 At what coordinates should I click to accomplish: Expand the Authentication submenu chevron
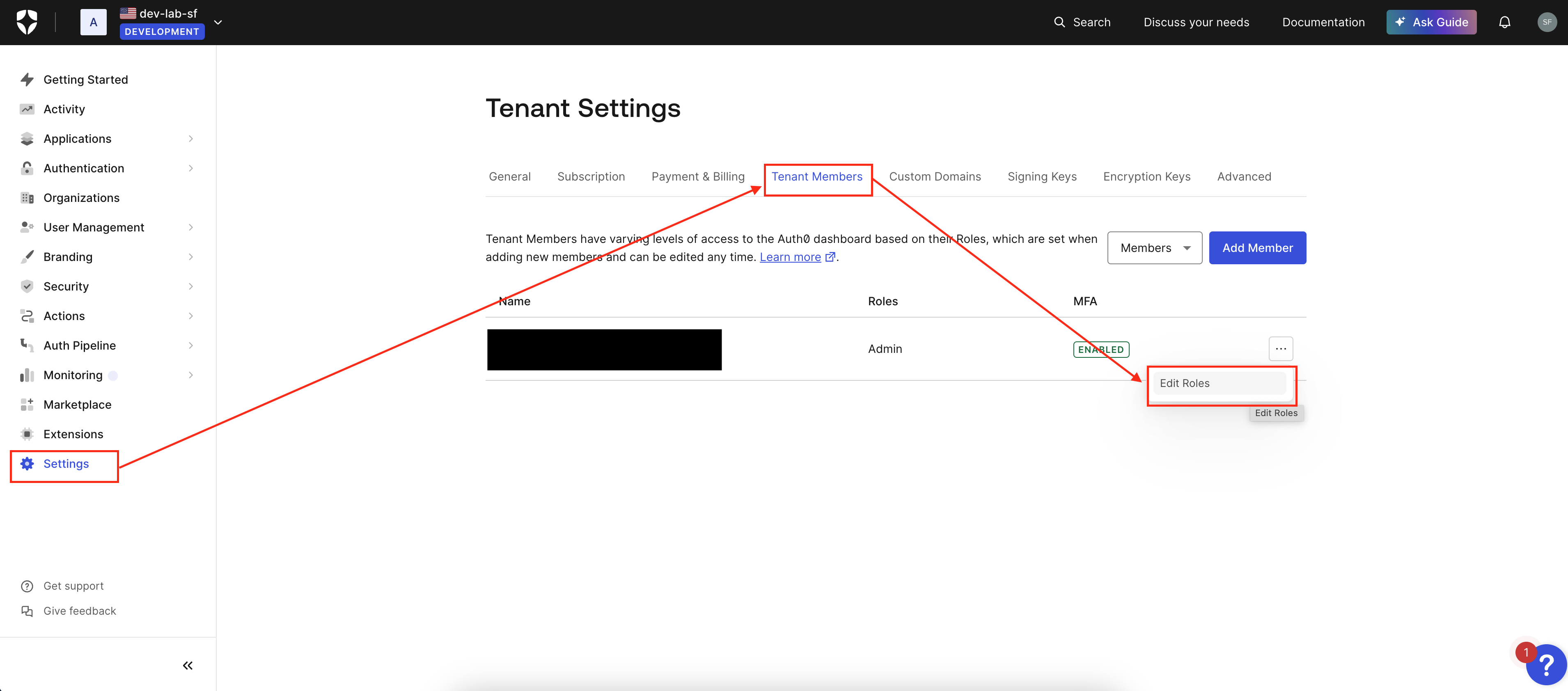pos(191,168)
